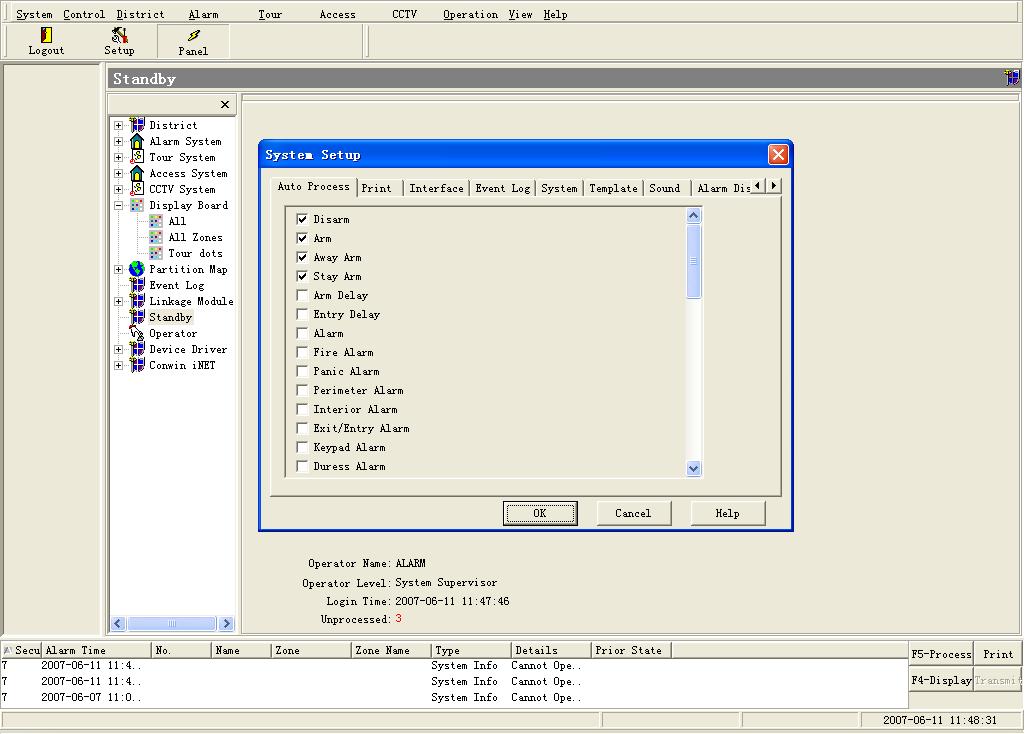Collapse the Display Board node
The height and width of the screenshot is (734, 1026).
(x=118, y=205)
